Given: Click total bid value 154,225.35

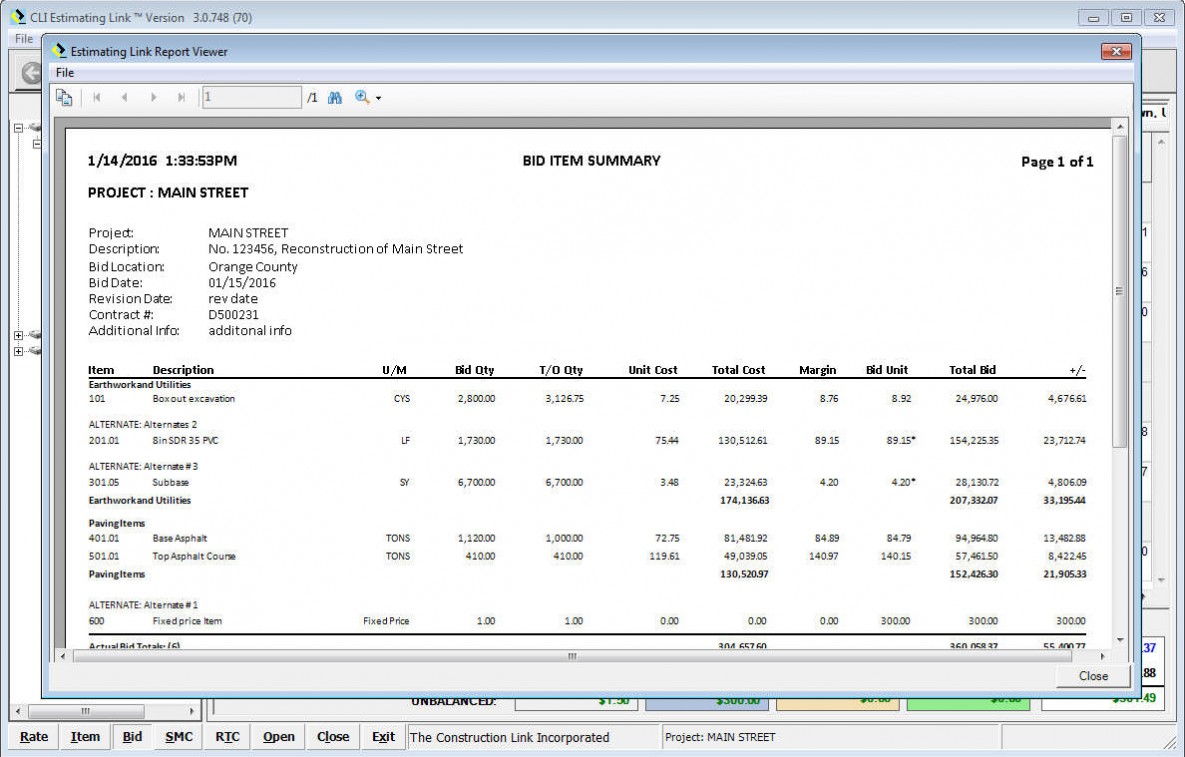Looking at the screenshot, I should pos(974,440).
